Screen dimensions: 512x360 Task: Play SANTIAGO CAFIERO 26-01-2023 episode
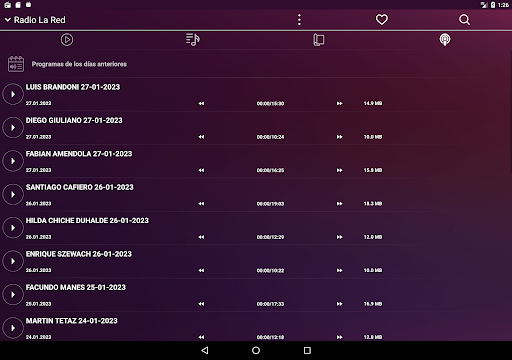pos(13,194)
